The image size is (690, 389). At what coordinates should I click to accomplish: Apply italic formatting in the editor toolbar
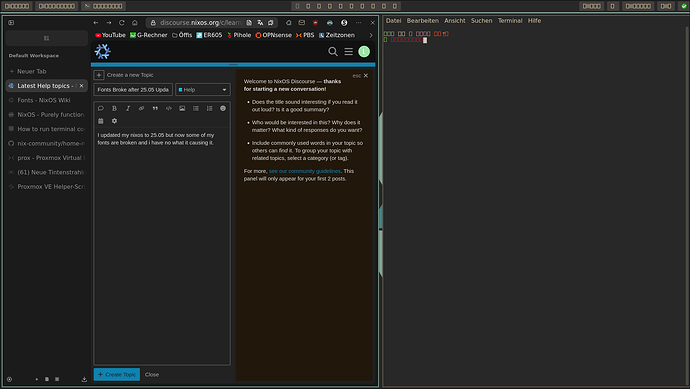(128, 108)
